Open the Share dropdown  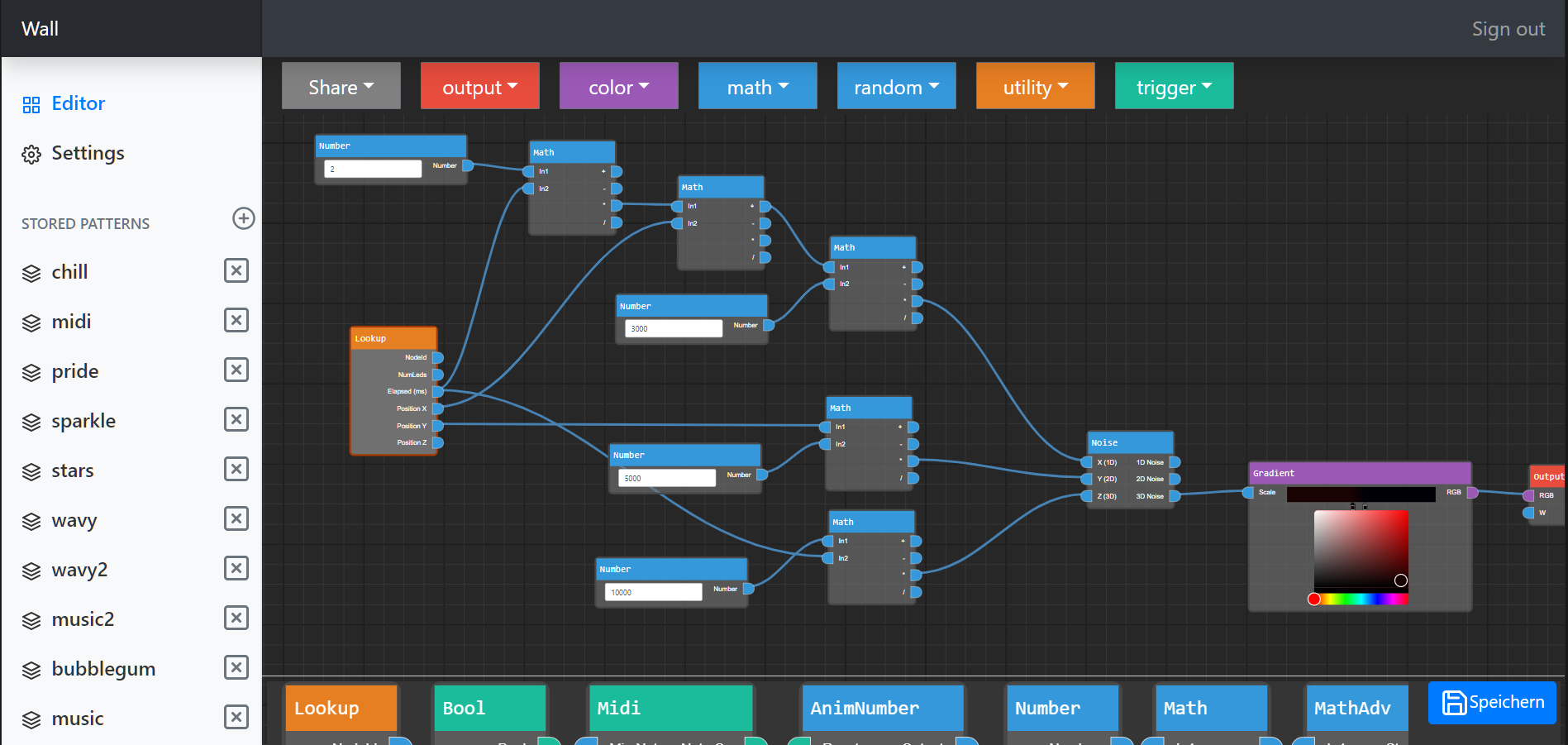point(341,86)
